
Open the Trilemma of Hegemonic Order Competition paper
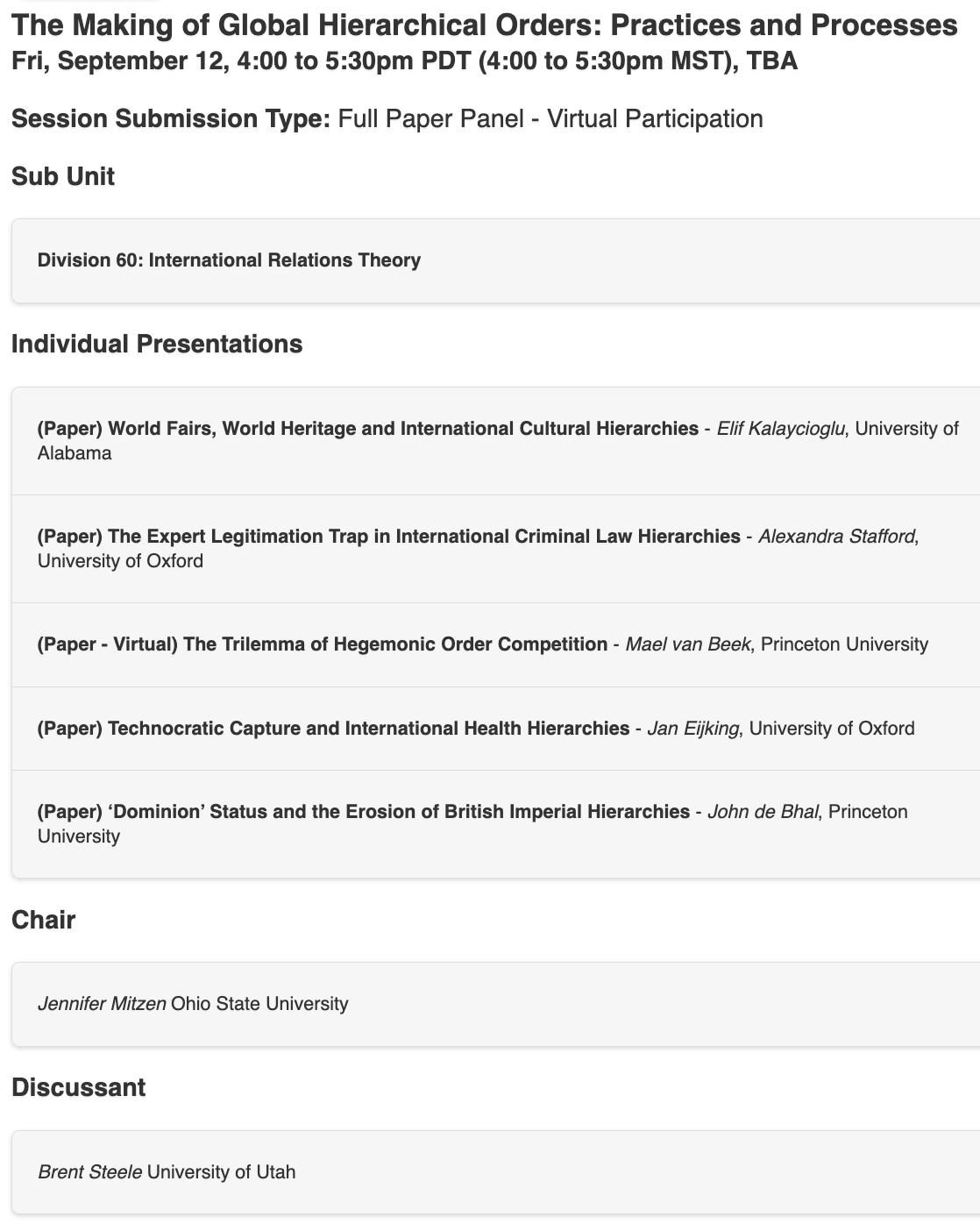[x=322, y=644]
